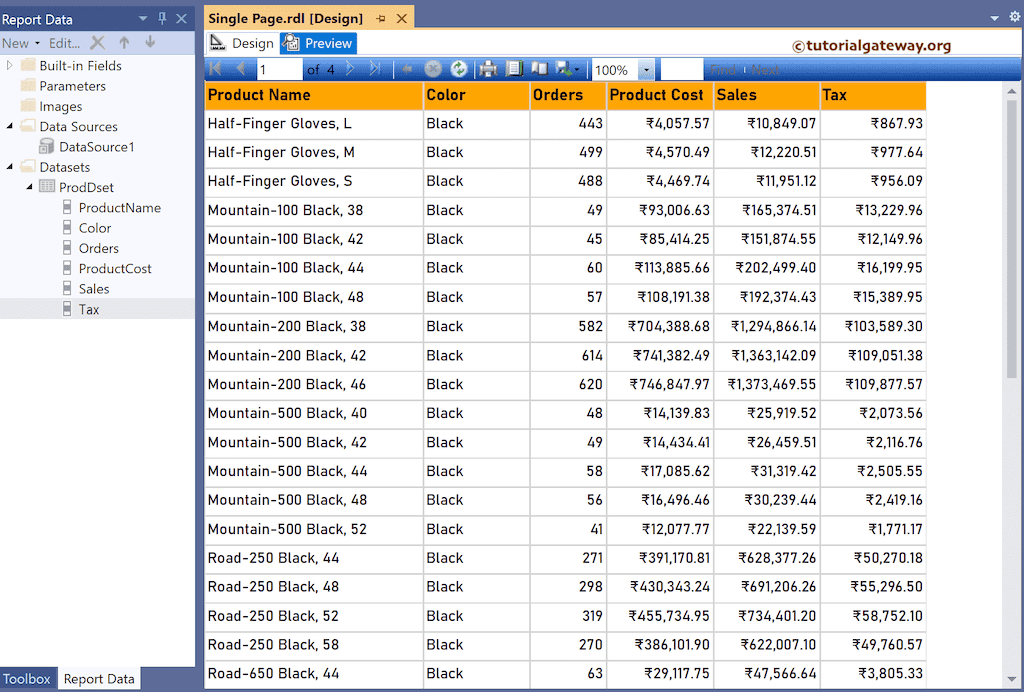This screenshot has height=692, width=1024.
Task: Click the move-up arrow in Report Data toolbar
Action: (124, 42)
